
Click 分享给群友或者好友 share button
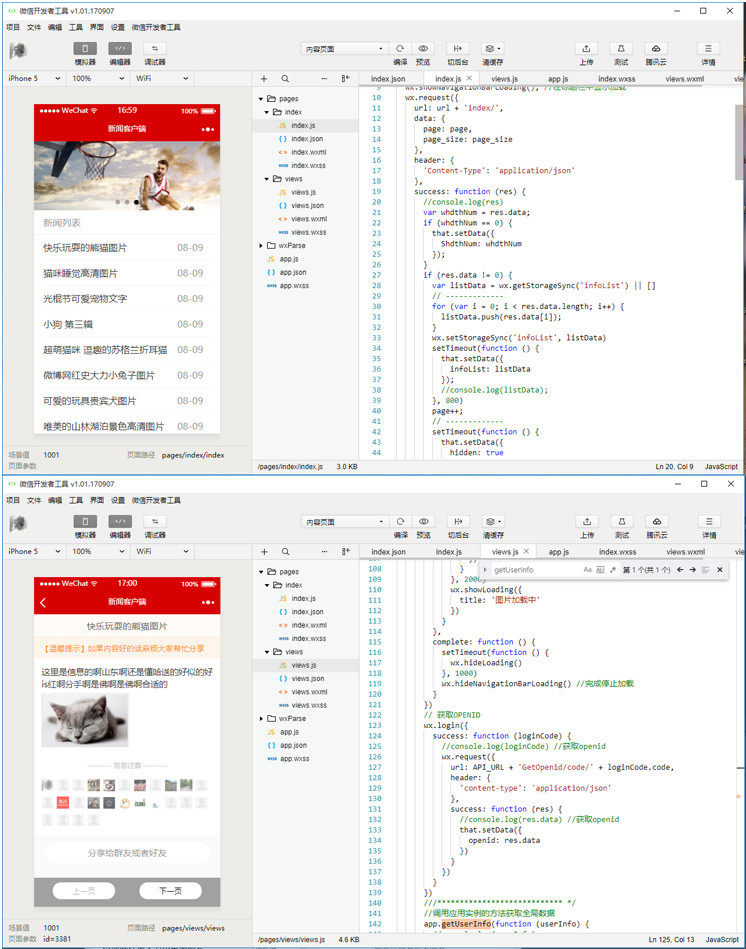click(x=127, y=853)
